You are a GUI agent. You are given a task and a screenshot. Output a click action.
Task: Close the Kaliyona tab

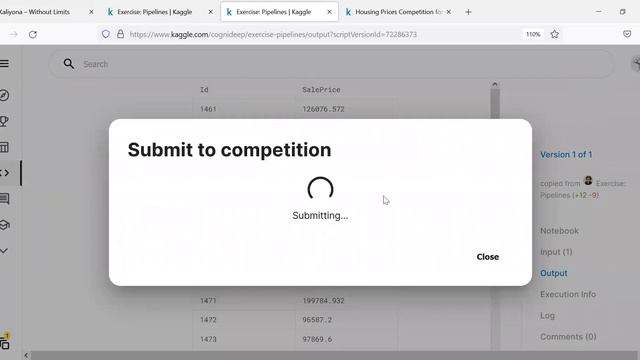click(x=91, y=12)
